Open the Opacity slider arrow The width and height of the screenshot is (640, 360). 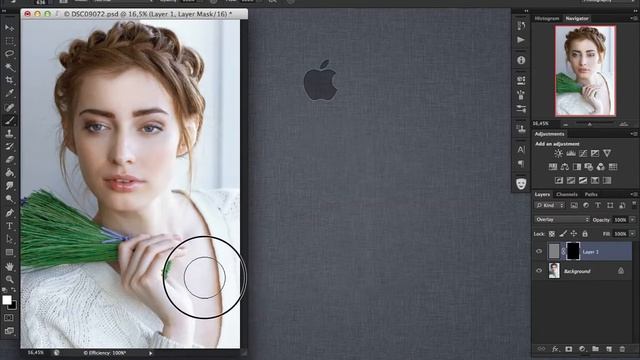[632, 220]
